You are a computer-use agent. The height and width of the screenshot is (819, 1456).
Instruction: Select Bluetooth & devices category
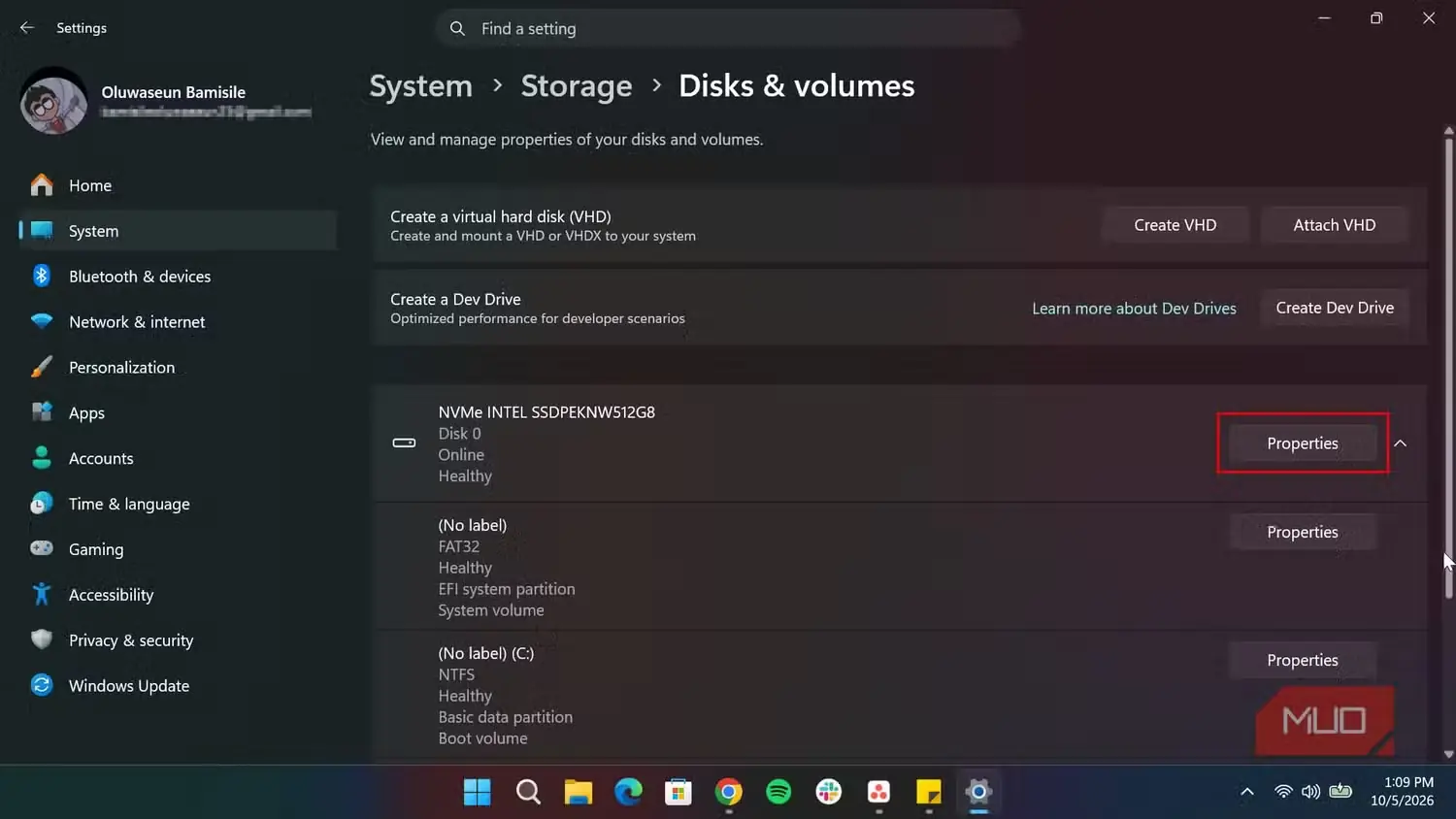point(179,277)
